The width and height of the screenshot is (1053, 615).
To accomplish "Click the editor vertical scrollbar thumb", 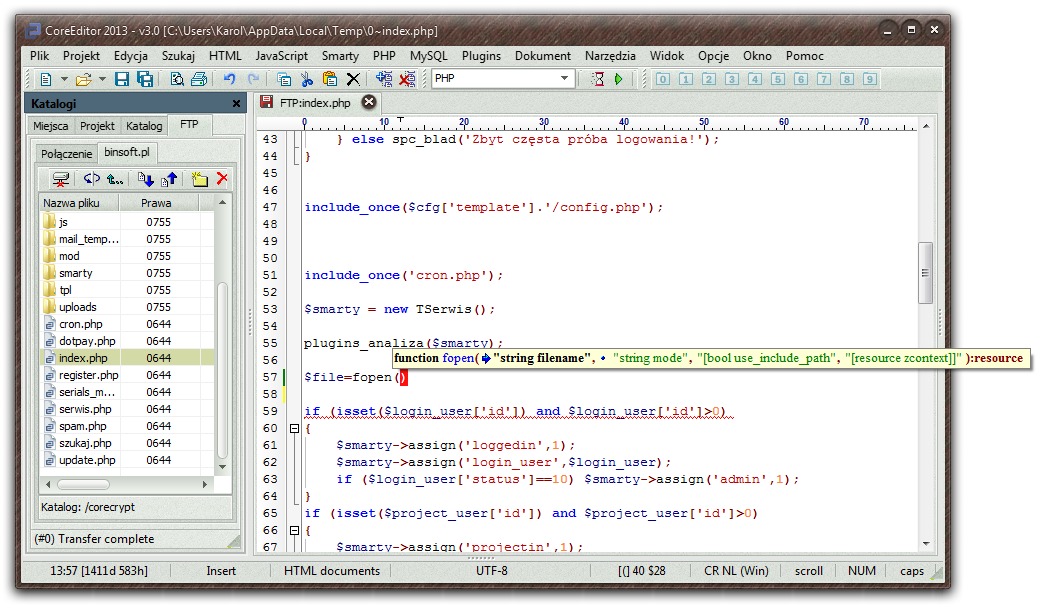I will 925,273.
